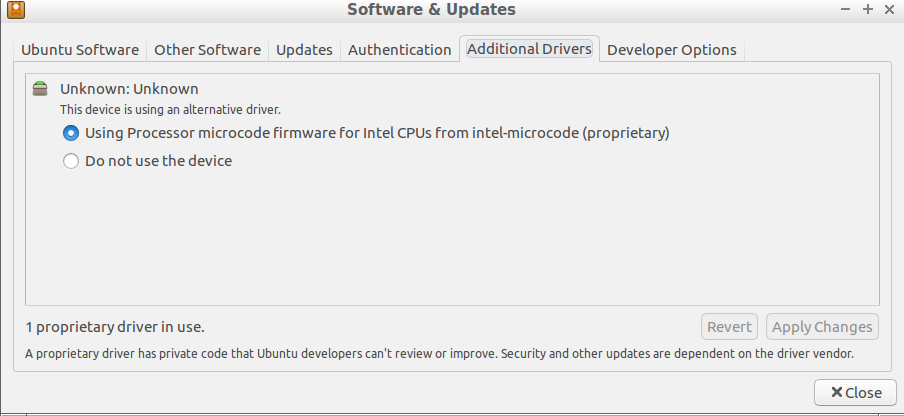Viewport: 904px width, 416px height.
Task: Maximize window with the plus icon
Action: click(868, 9)
